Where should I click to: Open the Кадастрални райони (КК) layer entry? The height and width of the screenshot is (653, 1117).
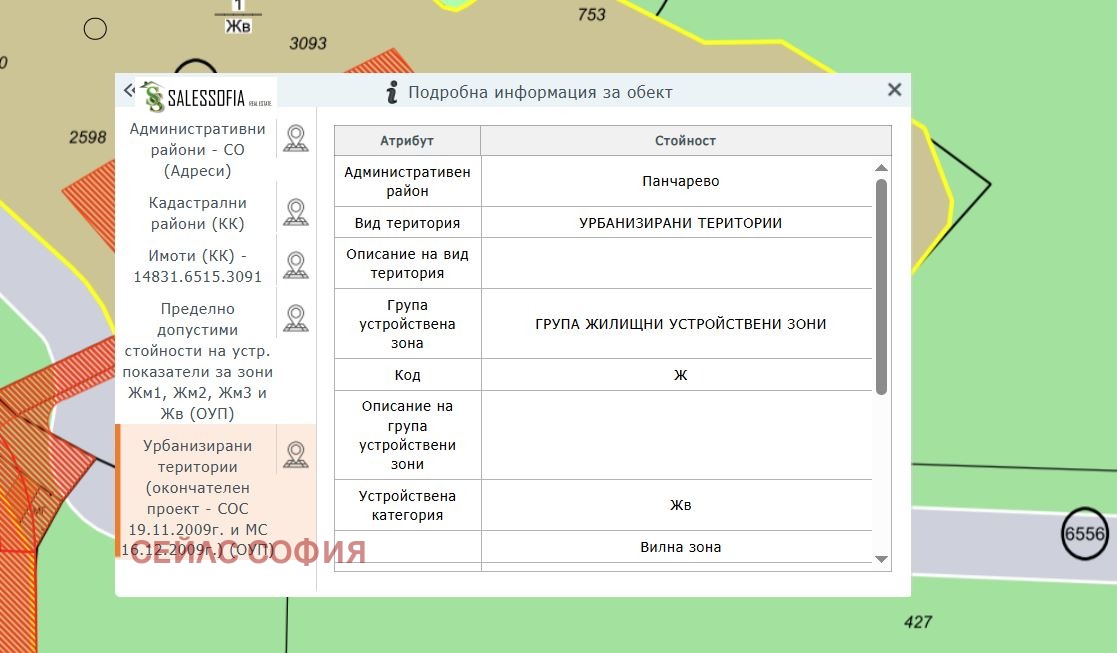pyautogui.click(x=197, y=213)
